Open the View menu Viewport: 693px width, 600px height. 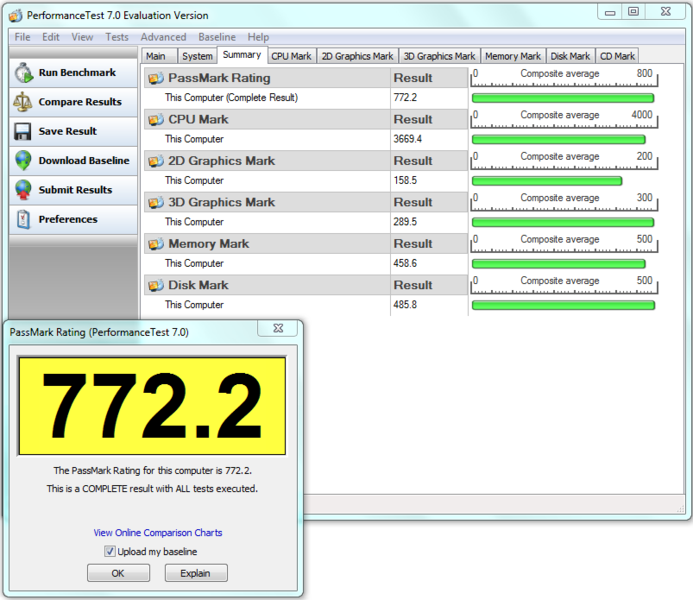coord(82,37)
